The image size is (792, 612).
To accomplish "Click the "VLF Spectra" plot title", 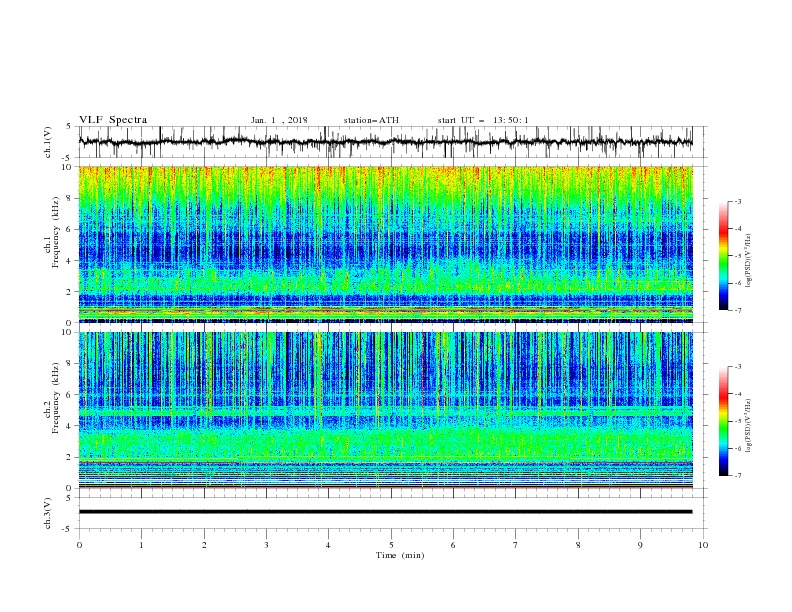I will tap(113, 120).
